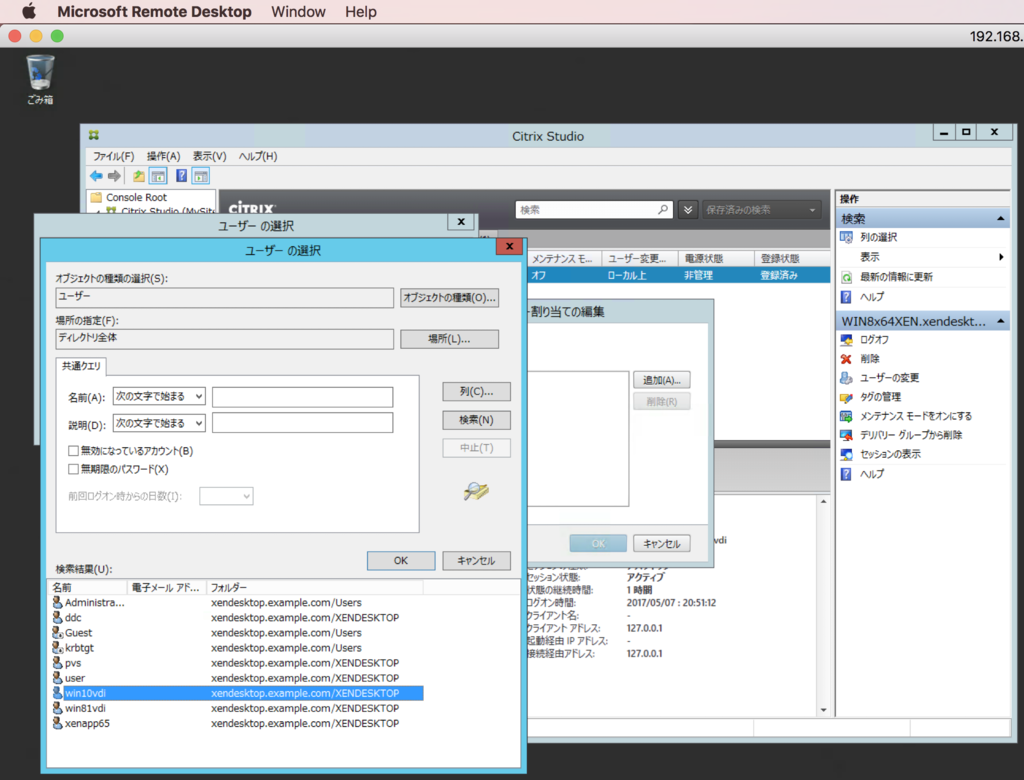Screen dimensions: 1024x780
Task: Click the 列の選択 action icon
Action: [x=846, y=237]
